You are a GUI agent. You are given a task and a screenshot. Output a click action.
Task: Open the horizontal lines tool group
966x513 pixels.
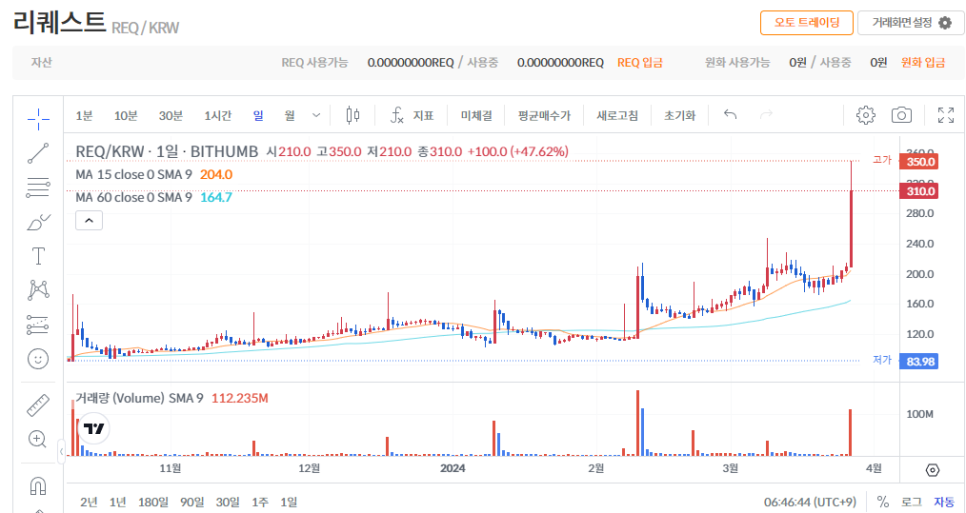click(x=38, y=187)
